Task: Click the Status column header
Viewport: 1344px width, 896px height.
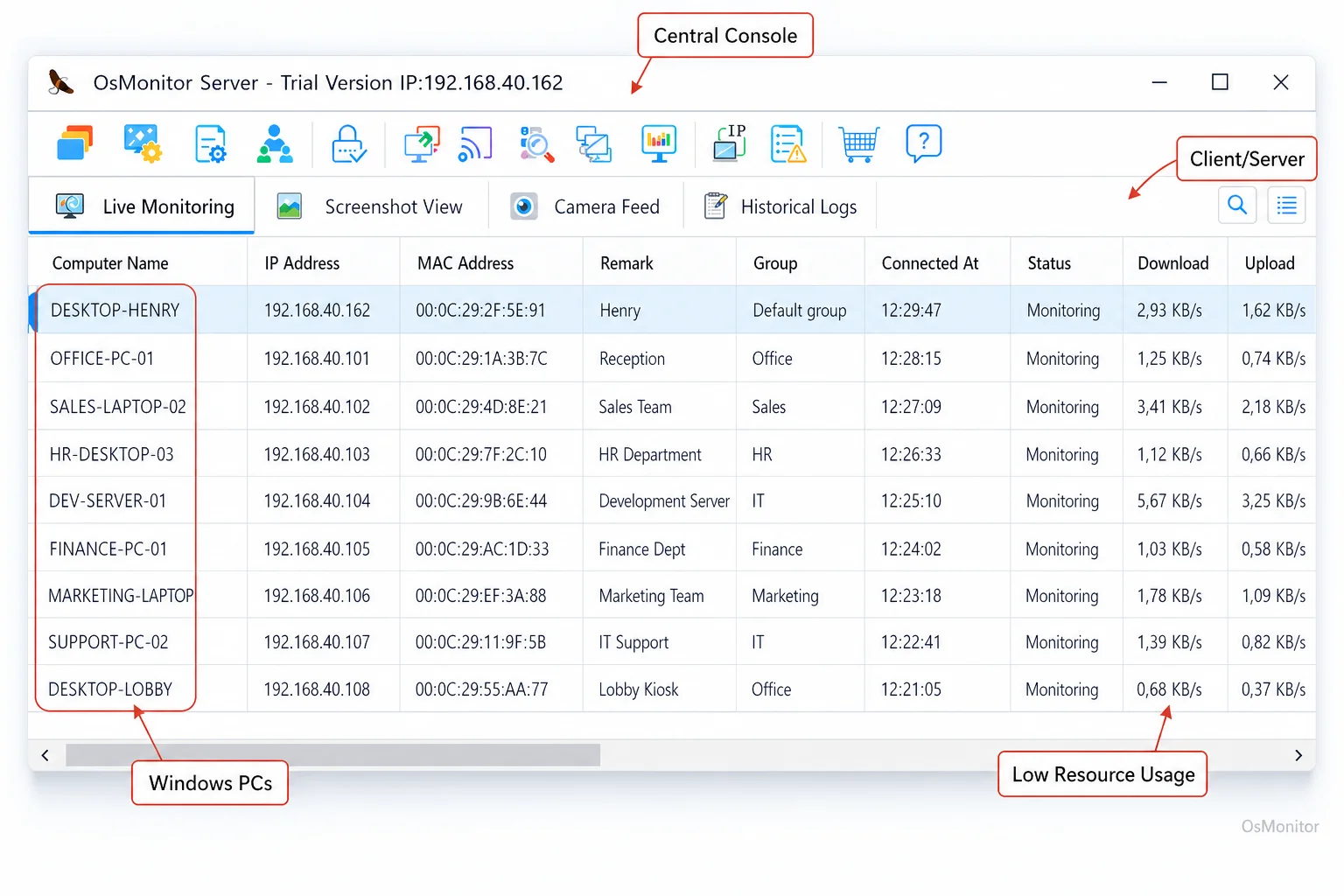Action: pos(1049,263)
